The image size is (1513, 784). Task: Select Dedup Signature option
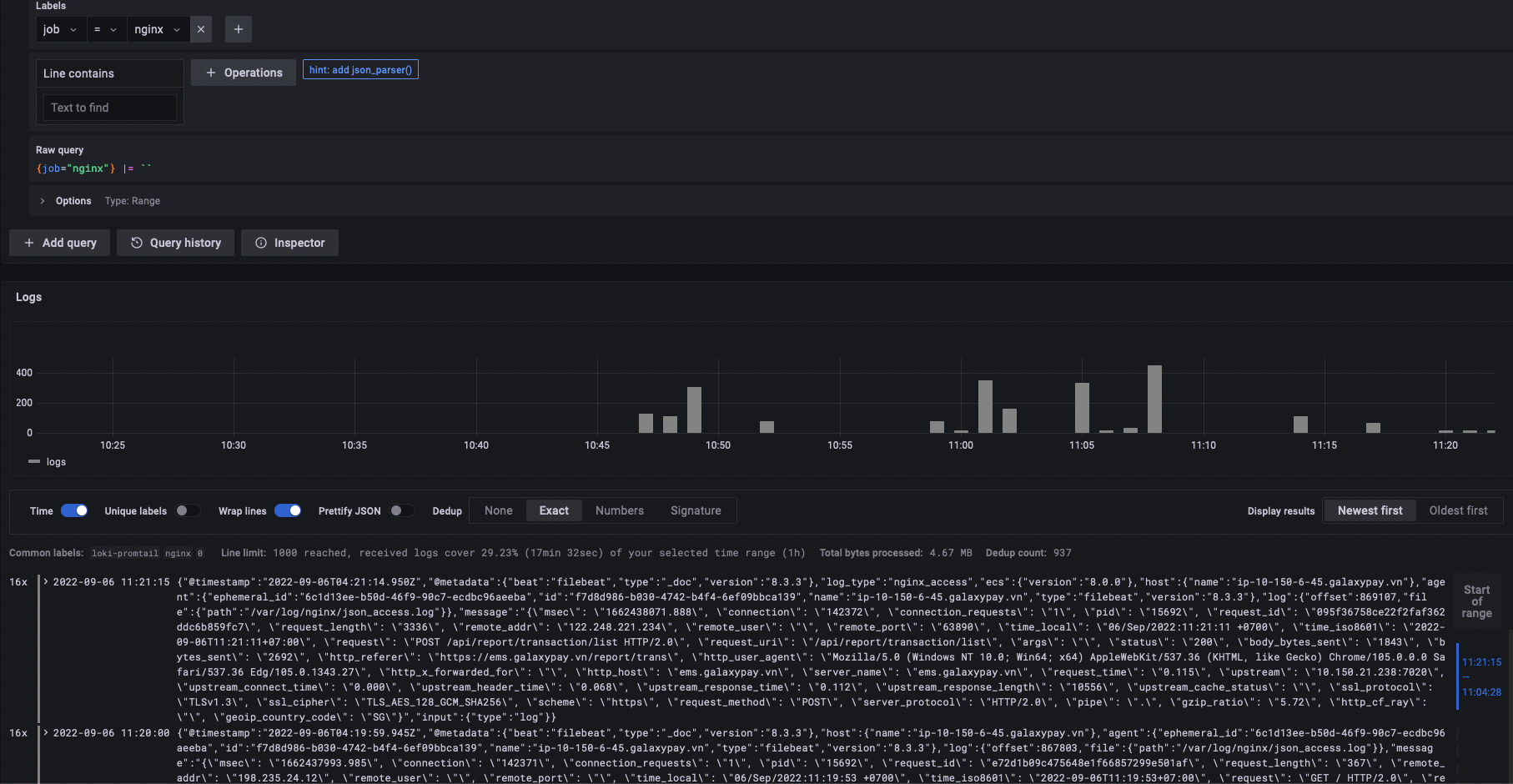(x=696, y=510)
